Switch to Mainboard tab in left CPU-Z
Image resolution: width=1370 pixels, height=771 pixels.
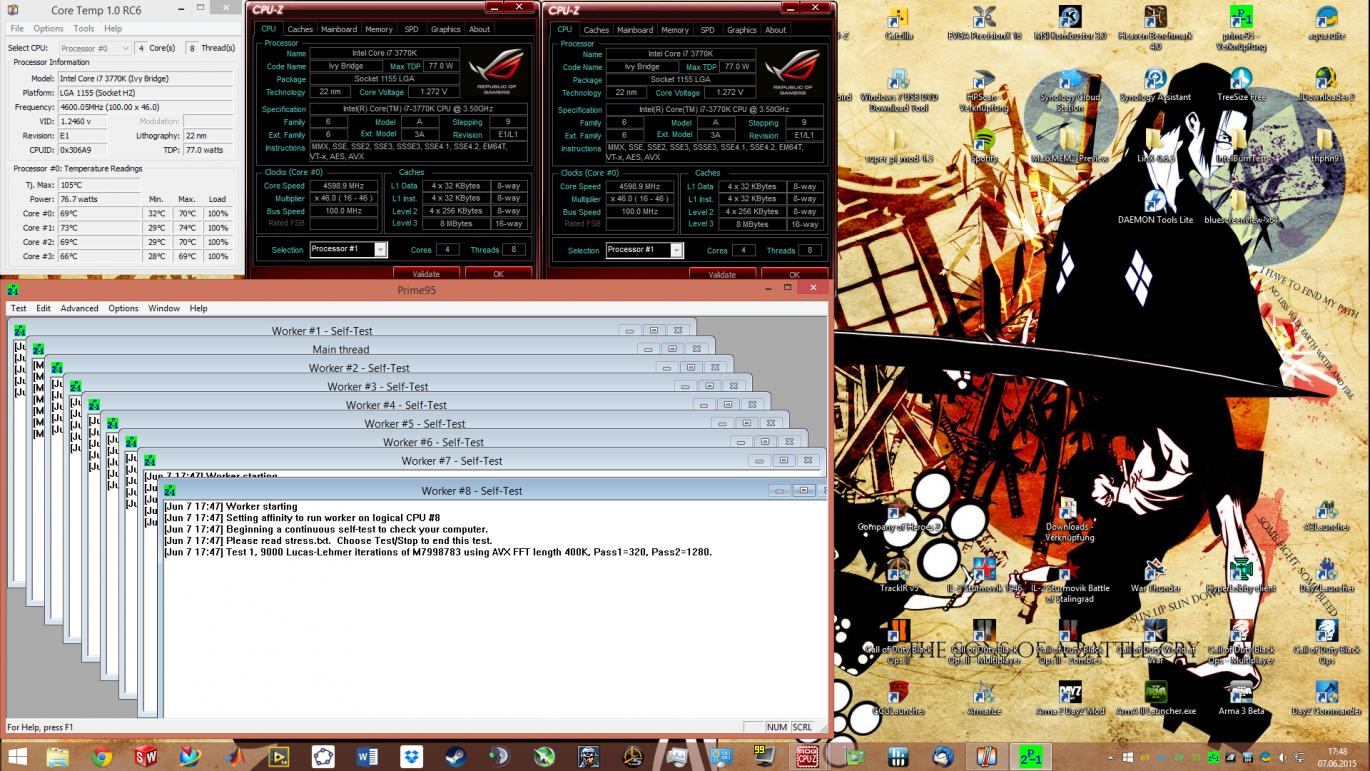coord(339,29)
